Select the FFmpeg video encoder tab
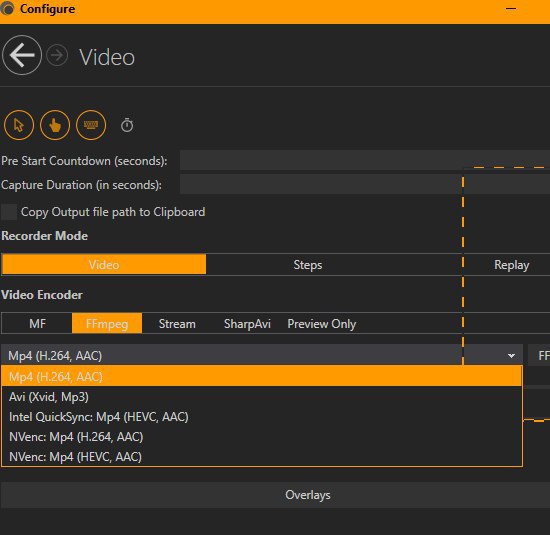Image resolution: width=550 pixels, height=535 pixels. pyautogui.click(x=107, y=323)
